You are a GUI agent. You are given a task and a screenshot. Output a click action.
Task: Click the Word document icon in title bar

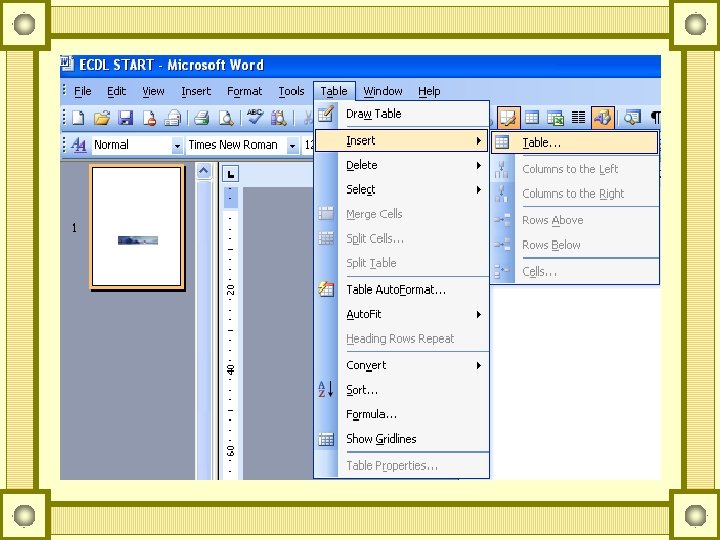(67, 63)
